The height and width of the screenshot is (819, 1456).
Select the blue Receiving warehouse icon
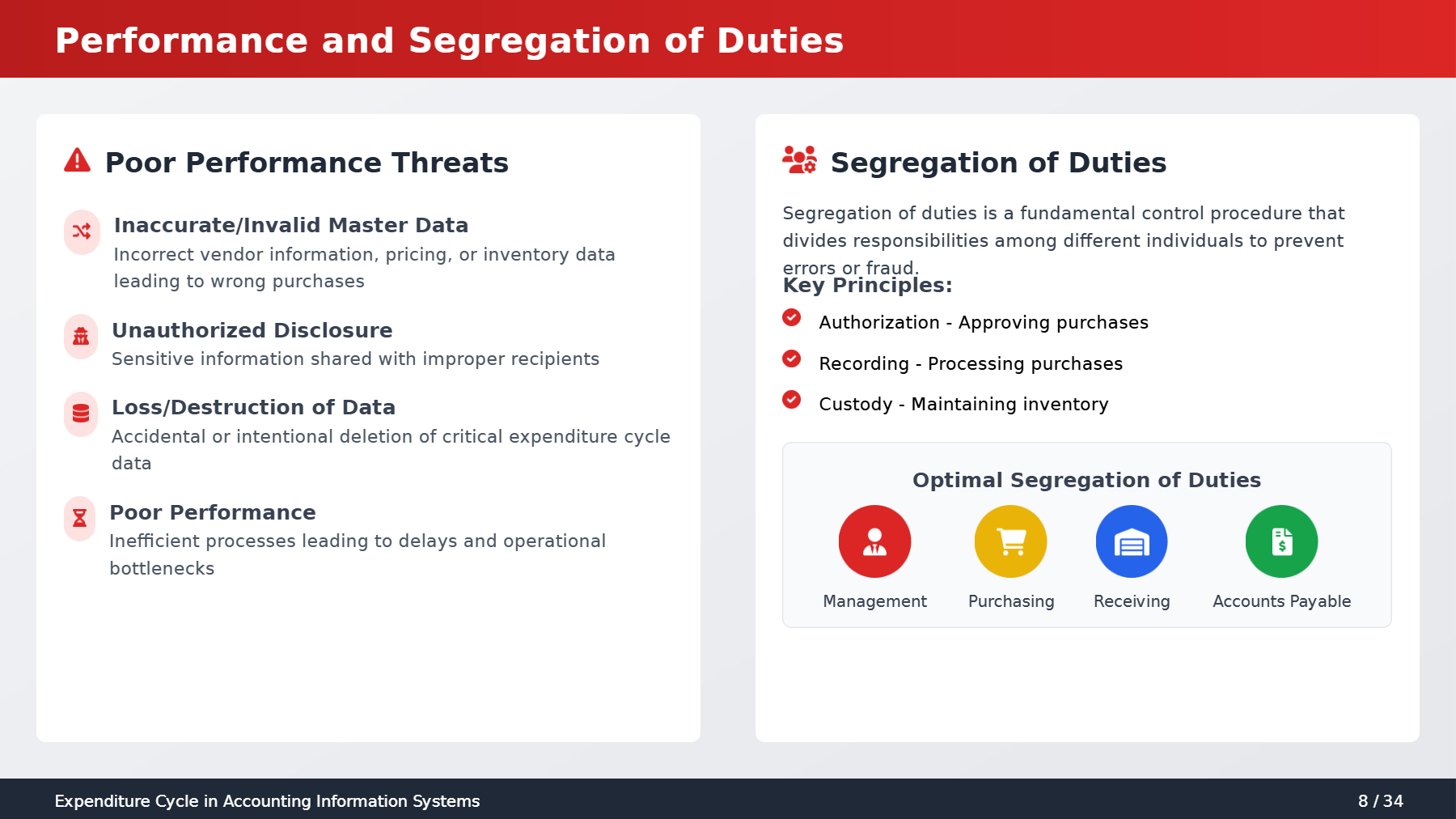[x=1132, y=541]
